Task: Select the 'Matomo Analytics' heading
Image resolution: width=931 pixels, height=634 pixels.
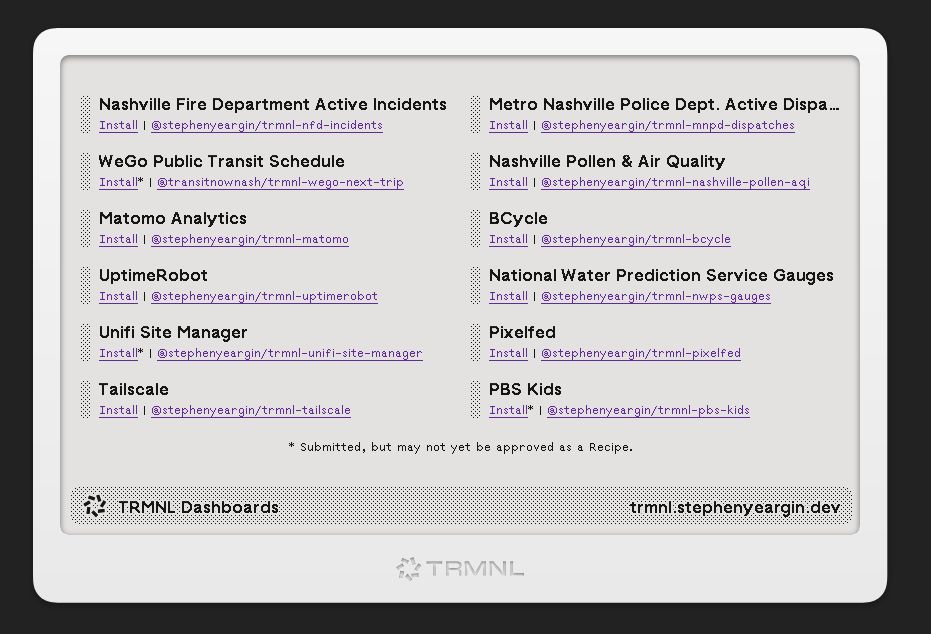Action: [x=173, y=218]
